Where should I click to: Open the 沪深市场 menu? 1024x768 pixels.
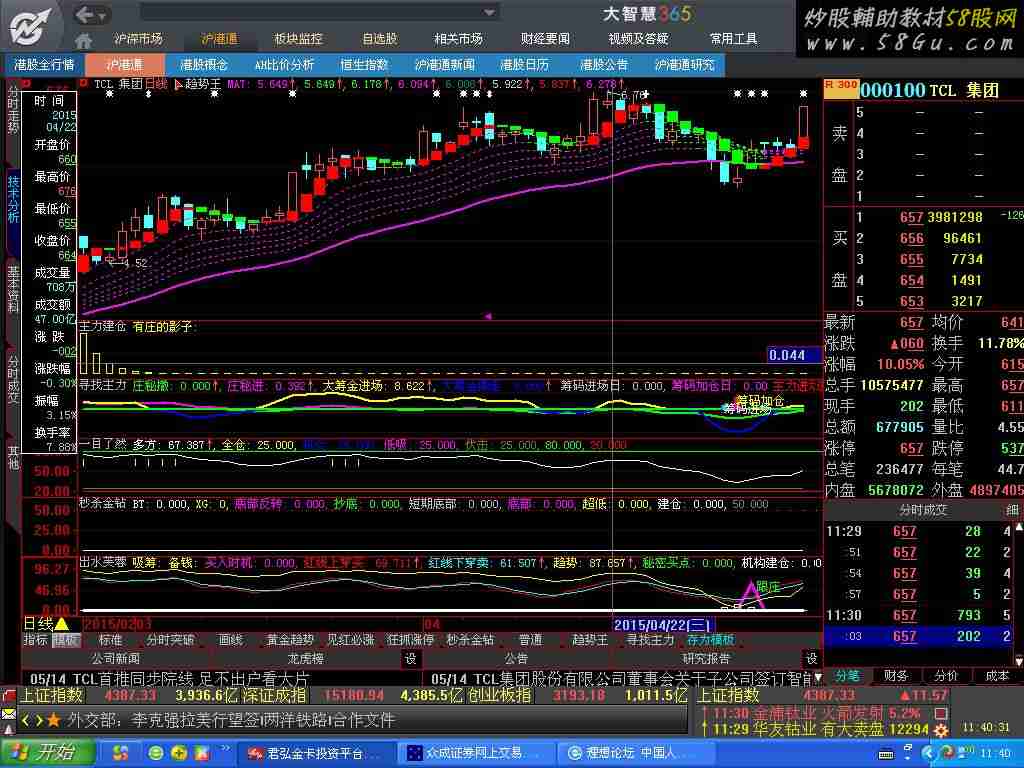coord(138,39)
